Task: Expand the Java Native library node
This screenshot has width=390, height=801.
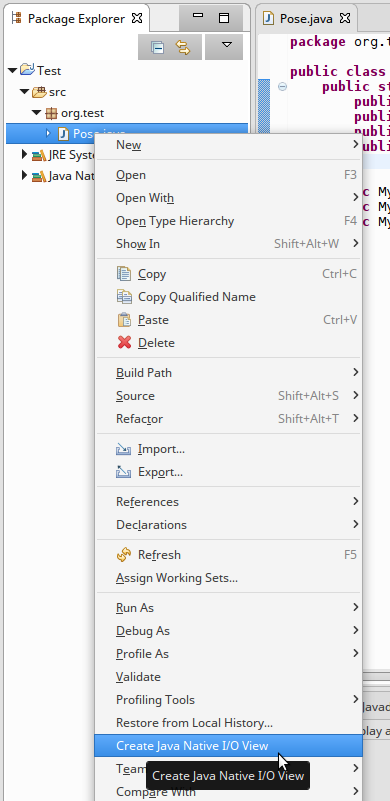Action: 24,176
